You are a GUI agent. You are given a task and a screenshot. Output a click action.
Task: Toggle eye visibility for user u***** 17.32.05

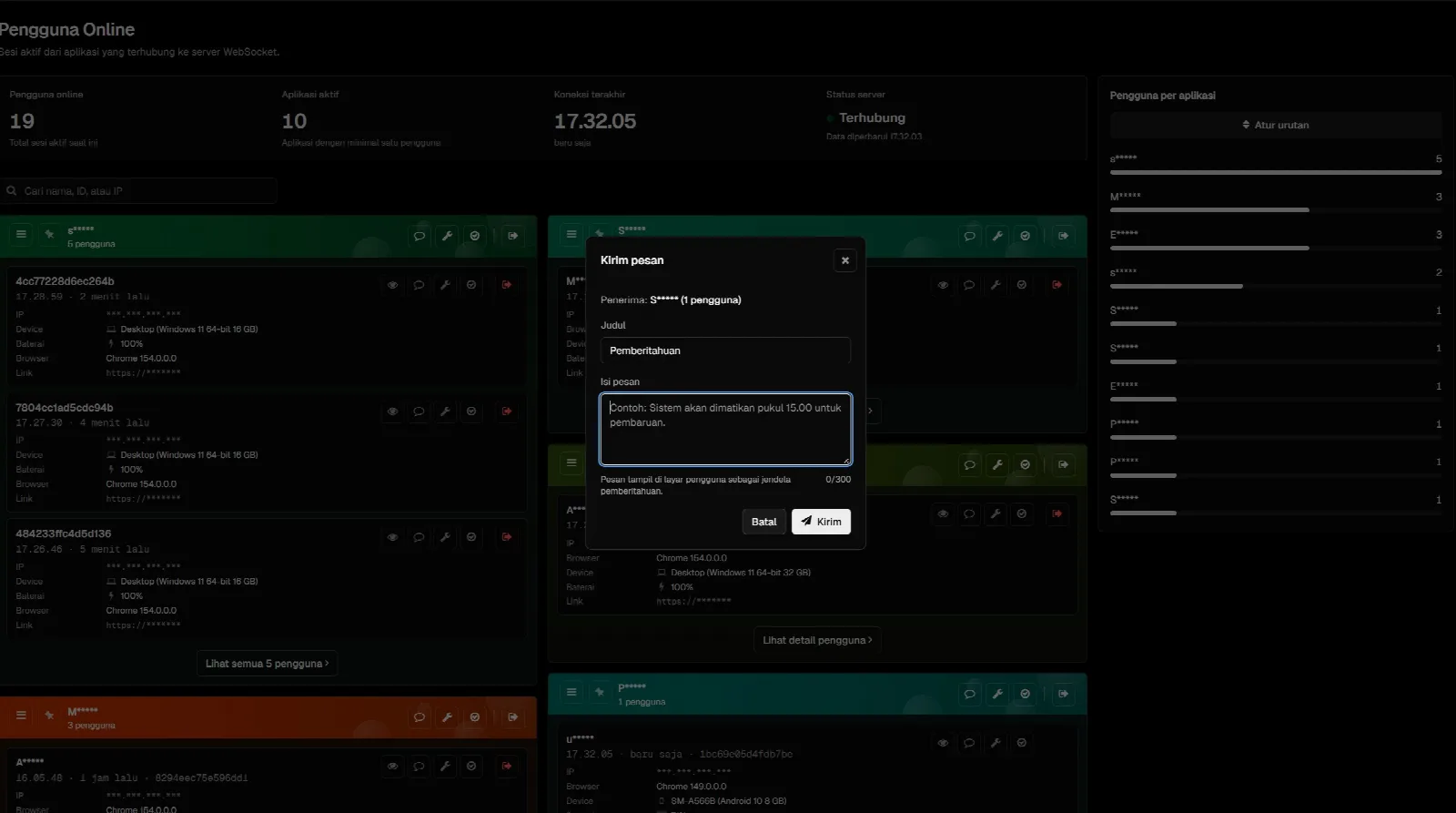coord(943,743)
